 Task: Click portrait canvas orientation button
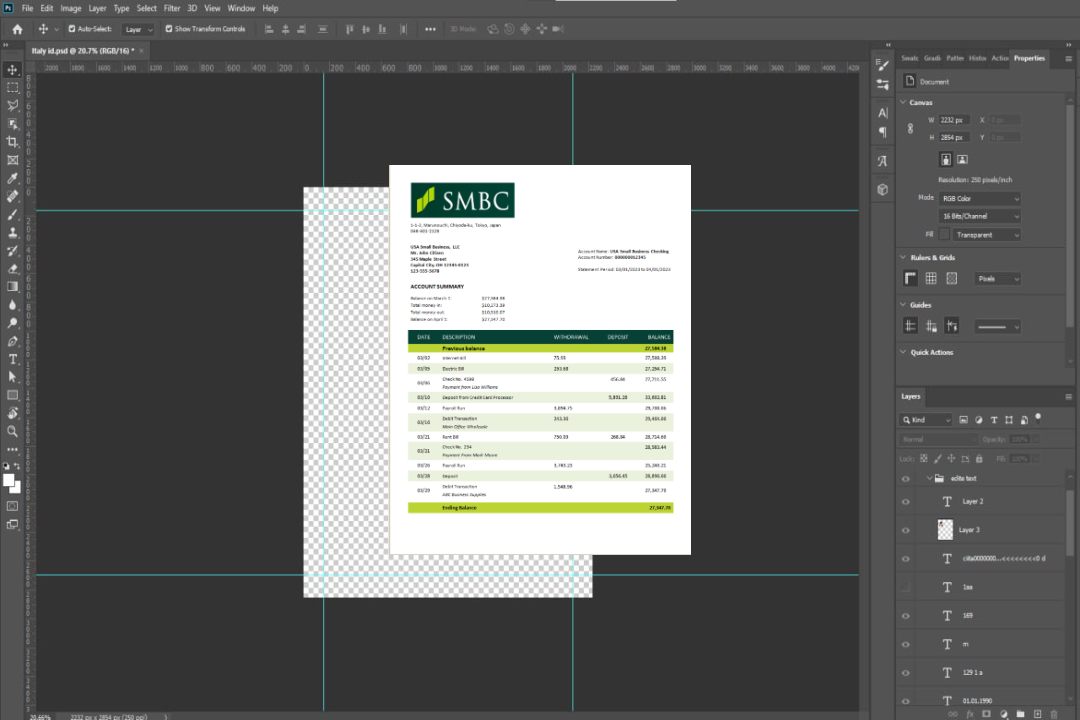tap(946, 160)
